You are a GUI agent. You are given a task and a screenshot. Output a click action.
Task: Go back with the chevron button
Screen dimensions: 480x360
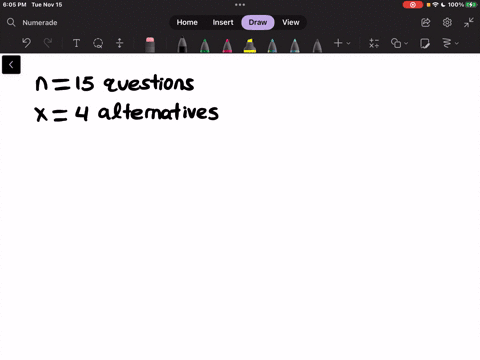coord(11,65)
